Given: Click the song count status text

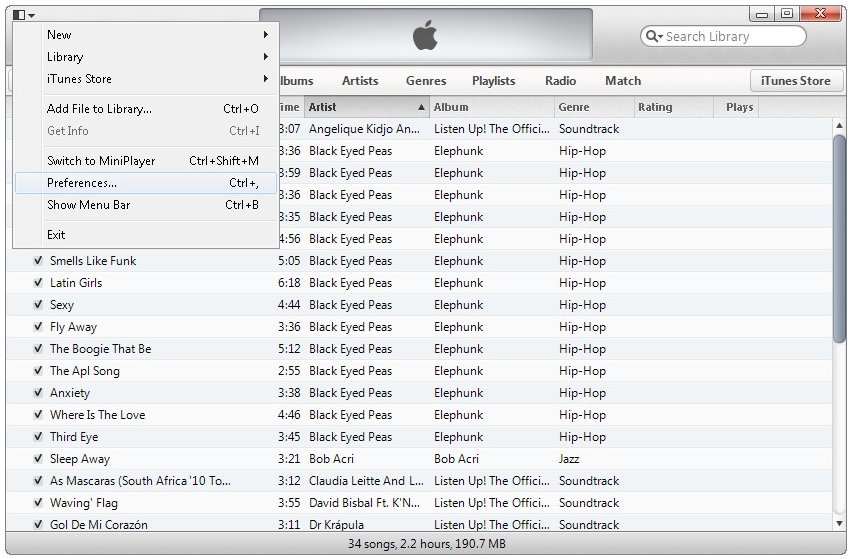Looking at the screenshot, I should pos(427,544).
